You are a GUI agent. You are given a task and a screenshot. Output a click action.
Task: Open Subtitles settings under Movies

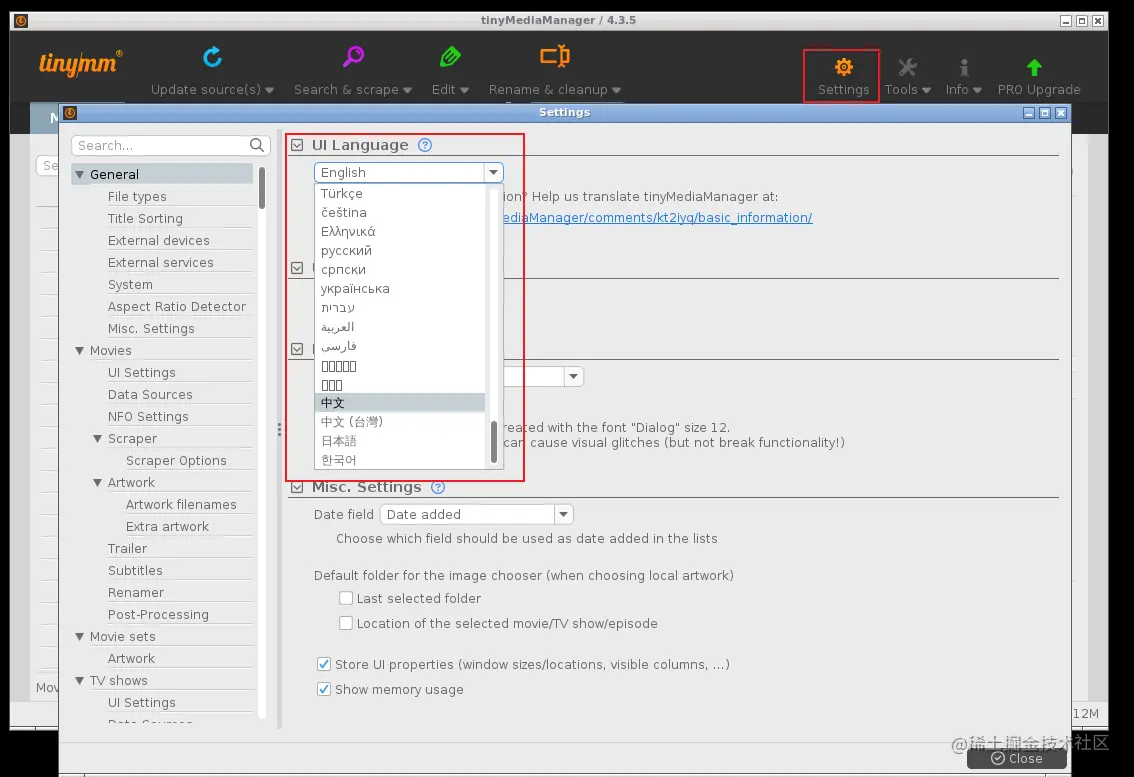135,571
